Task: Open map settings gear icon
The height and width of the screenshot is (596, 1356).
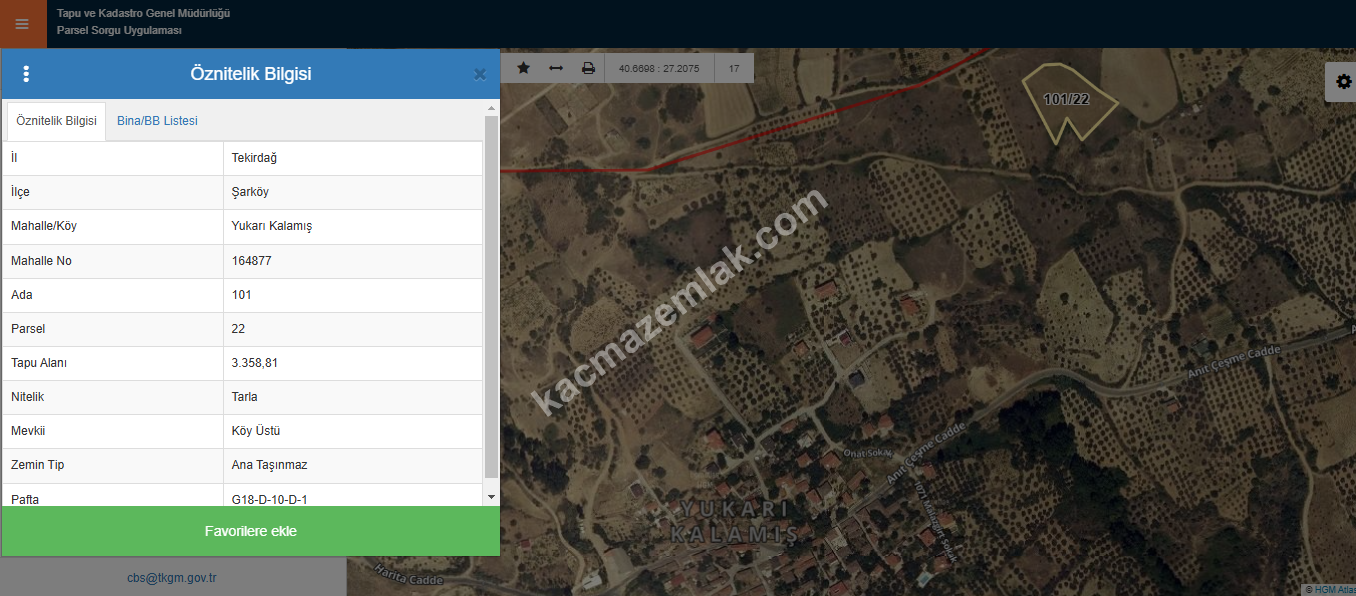Action: click(x=1343, y=82)
